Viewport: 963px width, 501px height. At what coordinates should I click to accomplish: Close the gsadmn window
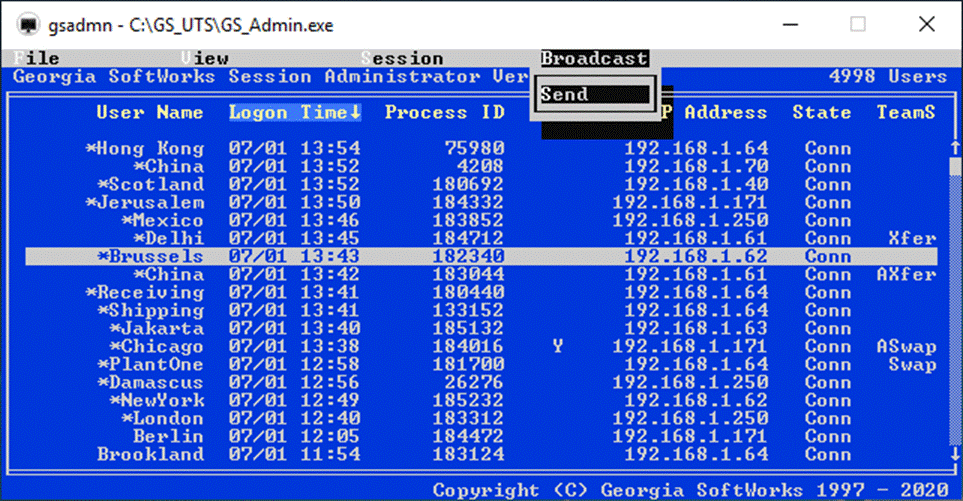[927, 25]
